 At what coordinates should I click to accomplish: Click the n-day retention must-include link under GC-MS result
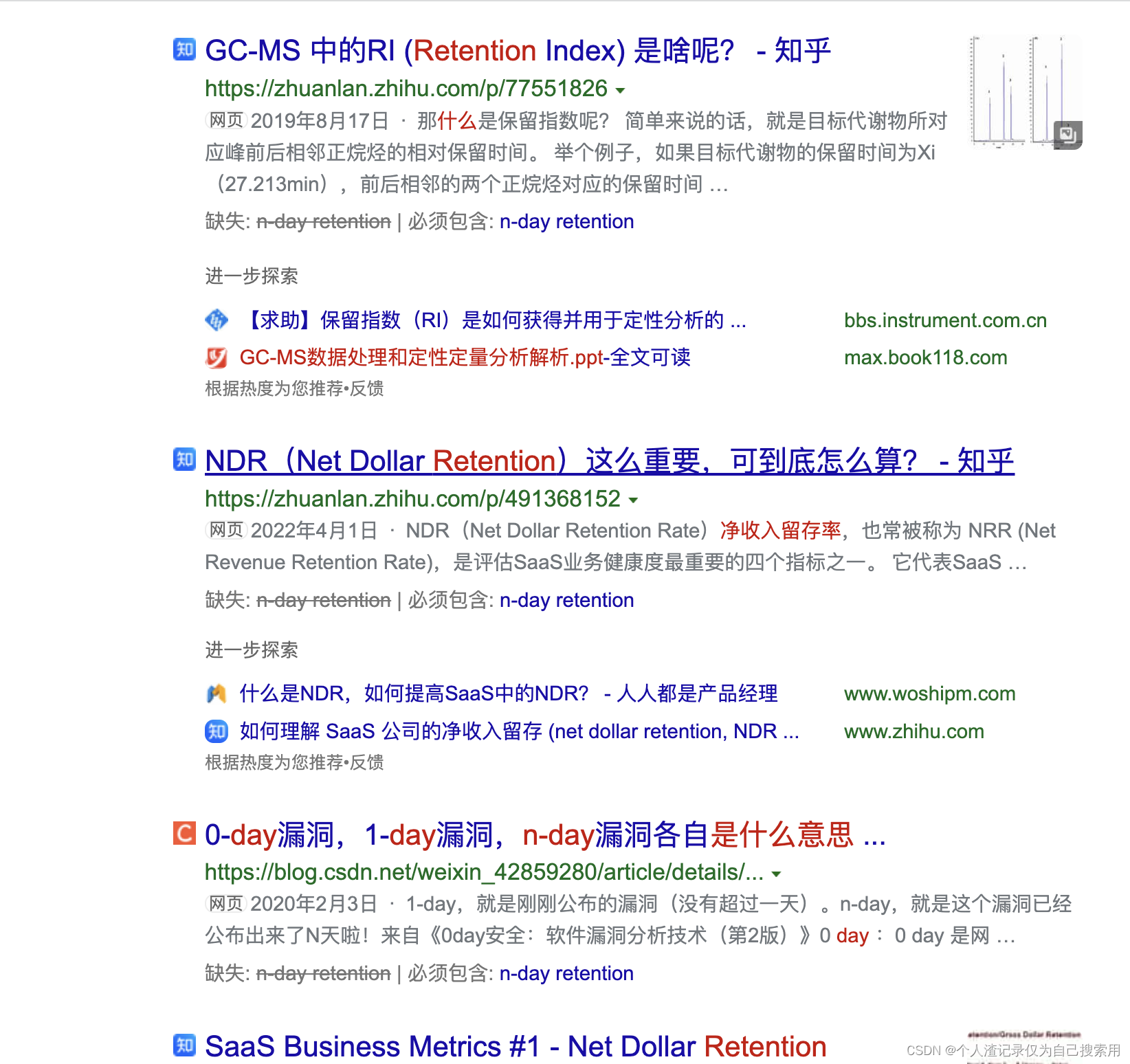pos(566,221)
